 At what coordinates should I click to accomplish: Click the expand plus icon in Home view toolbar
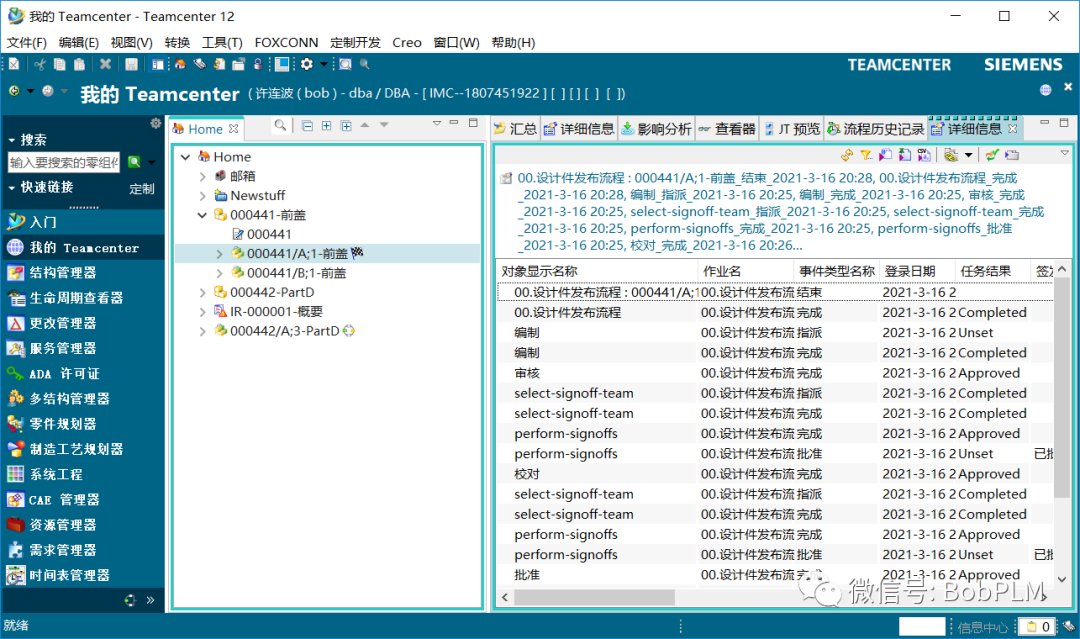coord(326,125)
